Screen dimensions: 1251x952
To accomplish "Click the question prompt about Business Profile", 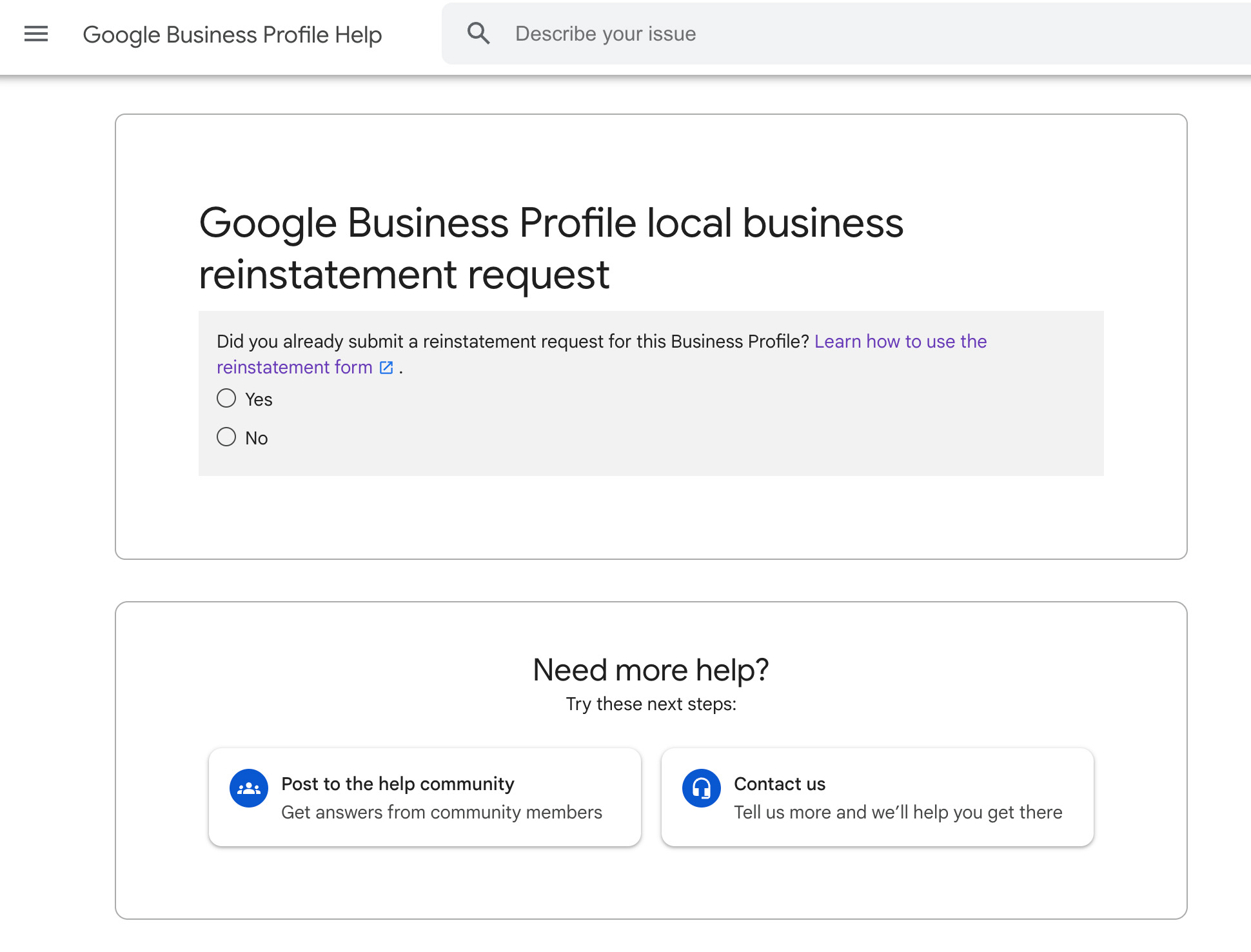I will pyautogui.click(x=511, y=341).
